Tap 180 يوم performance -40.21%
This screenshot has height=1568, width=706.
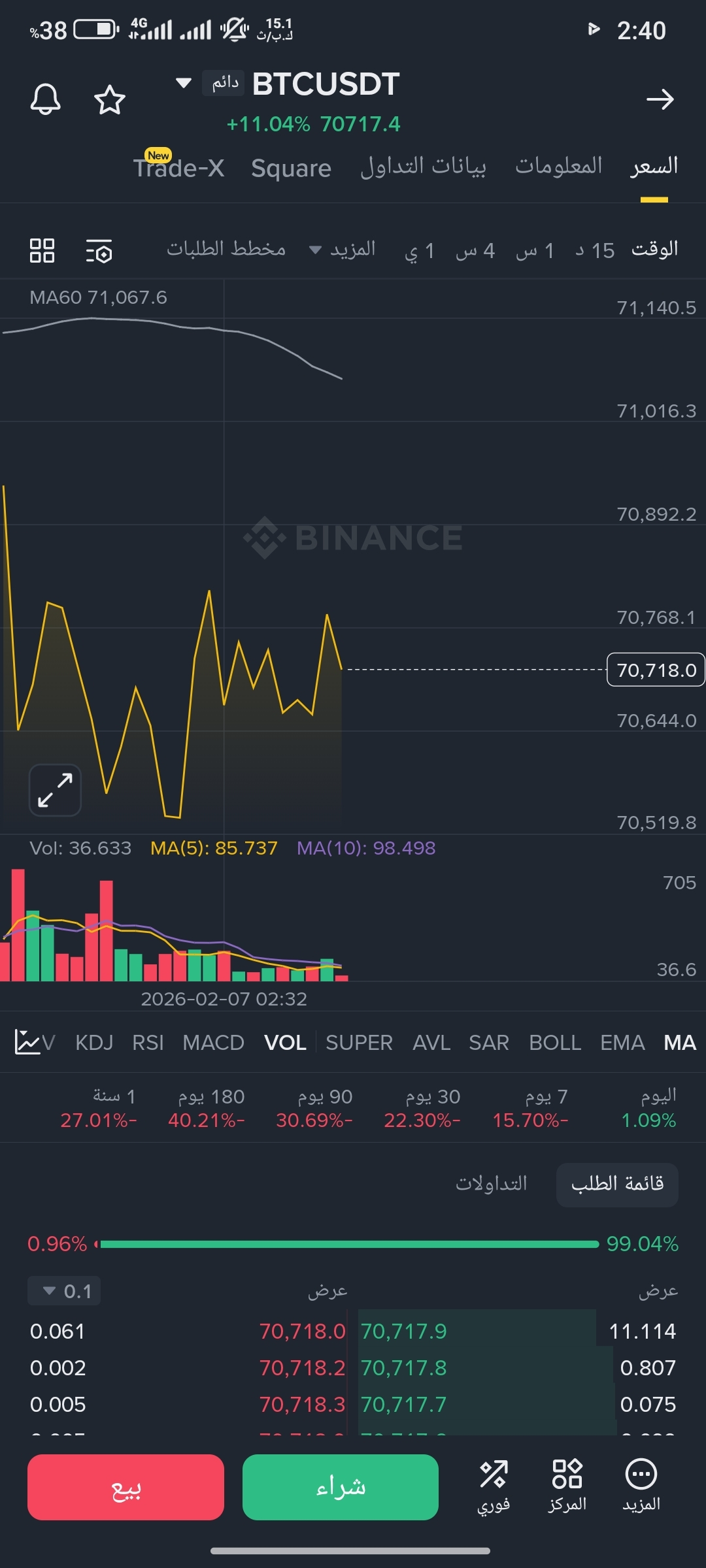(x=207, y=1108)
